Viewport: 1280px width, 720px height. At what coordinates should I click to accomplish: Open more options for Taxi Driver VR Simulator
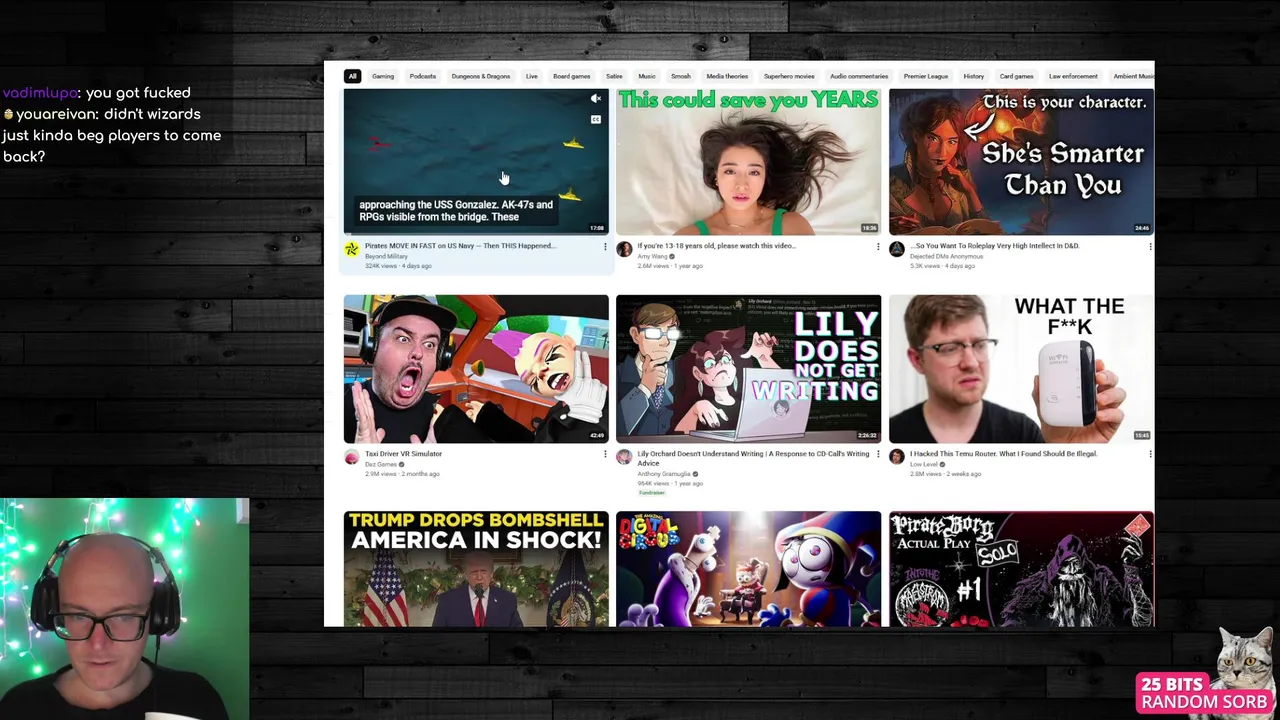coord(605,454)
